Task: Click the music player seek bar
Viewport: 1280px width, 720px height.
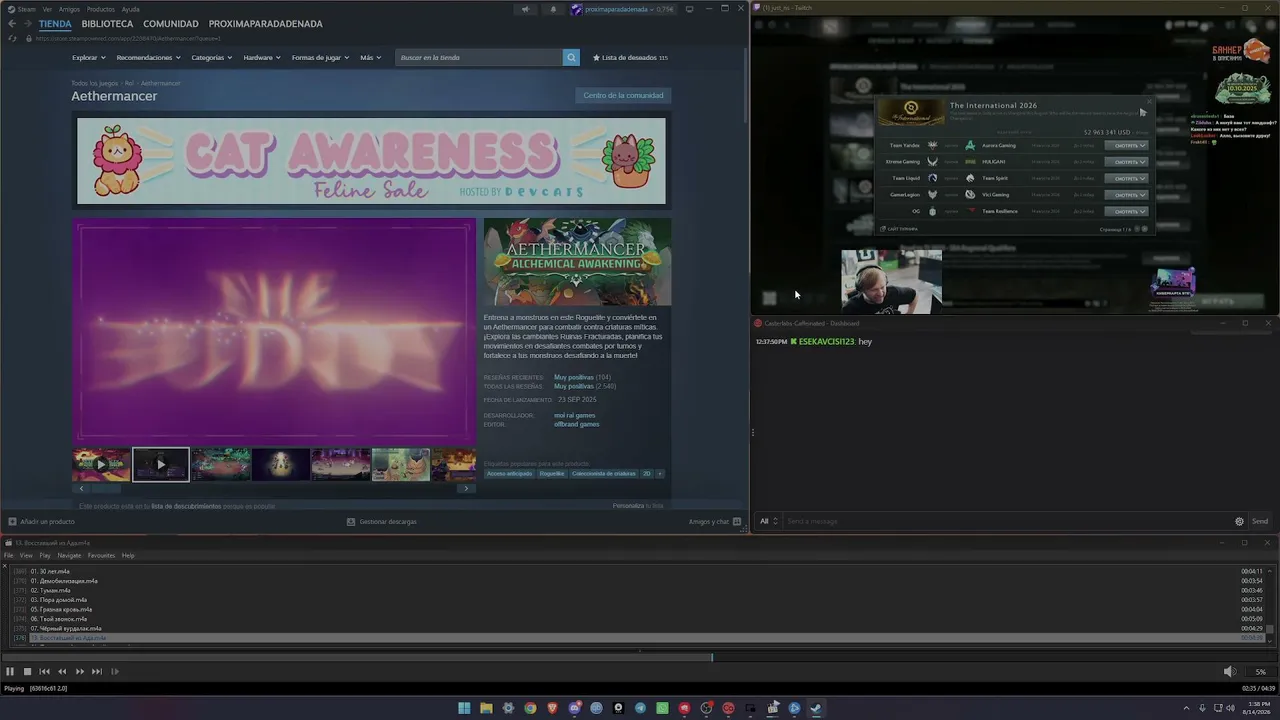Action: click(640, 658)
